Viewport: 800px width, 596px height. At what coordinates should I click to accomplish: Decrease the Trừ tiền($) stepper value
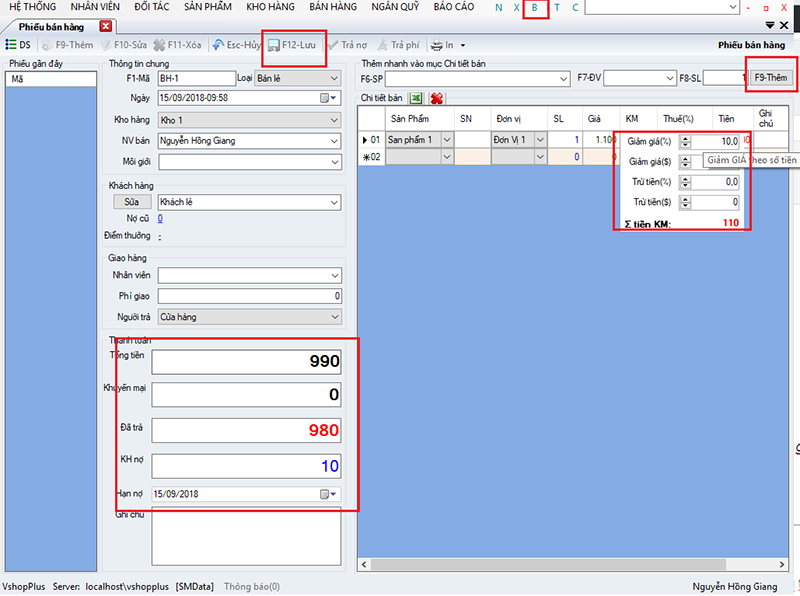coord(686,206)
